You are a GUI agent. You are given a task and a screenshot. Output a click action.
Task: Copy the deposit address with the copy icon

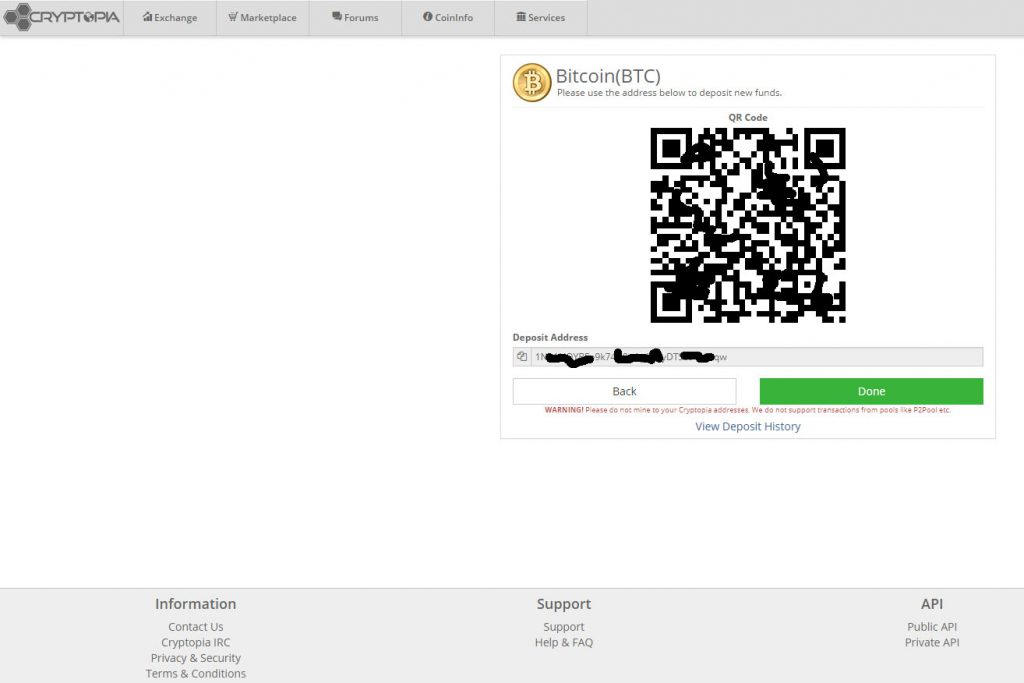[x=522, y=357]
